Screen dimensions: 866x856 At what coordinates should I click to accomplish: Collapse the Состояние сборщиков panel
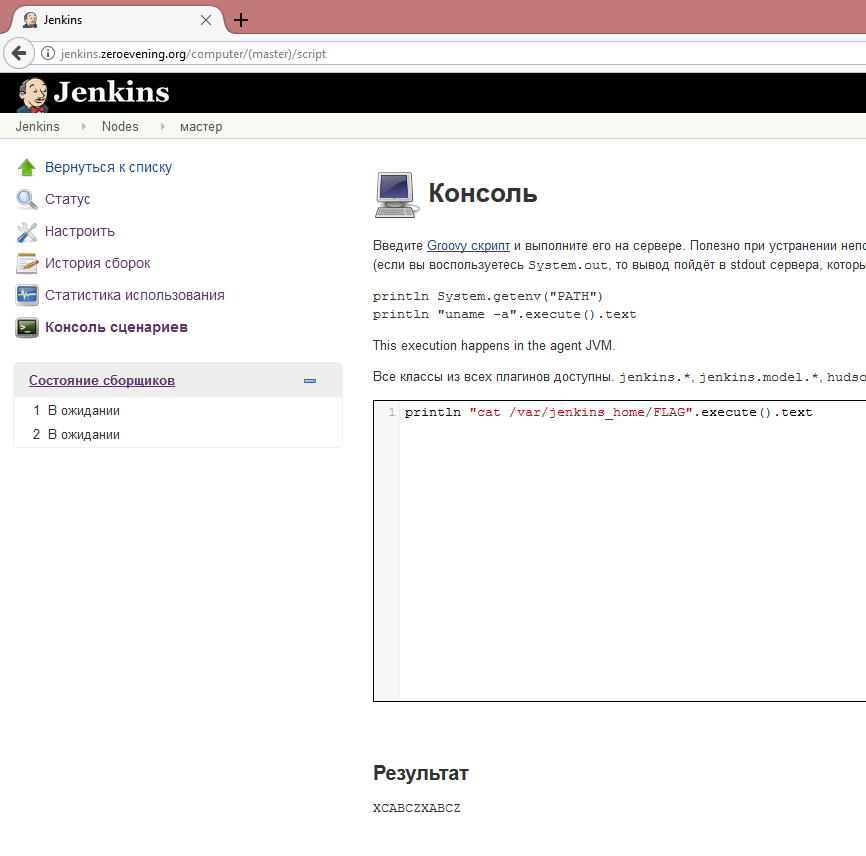pyautogui.click(x=310, y=381)
